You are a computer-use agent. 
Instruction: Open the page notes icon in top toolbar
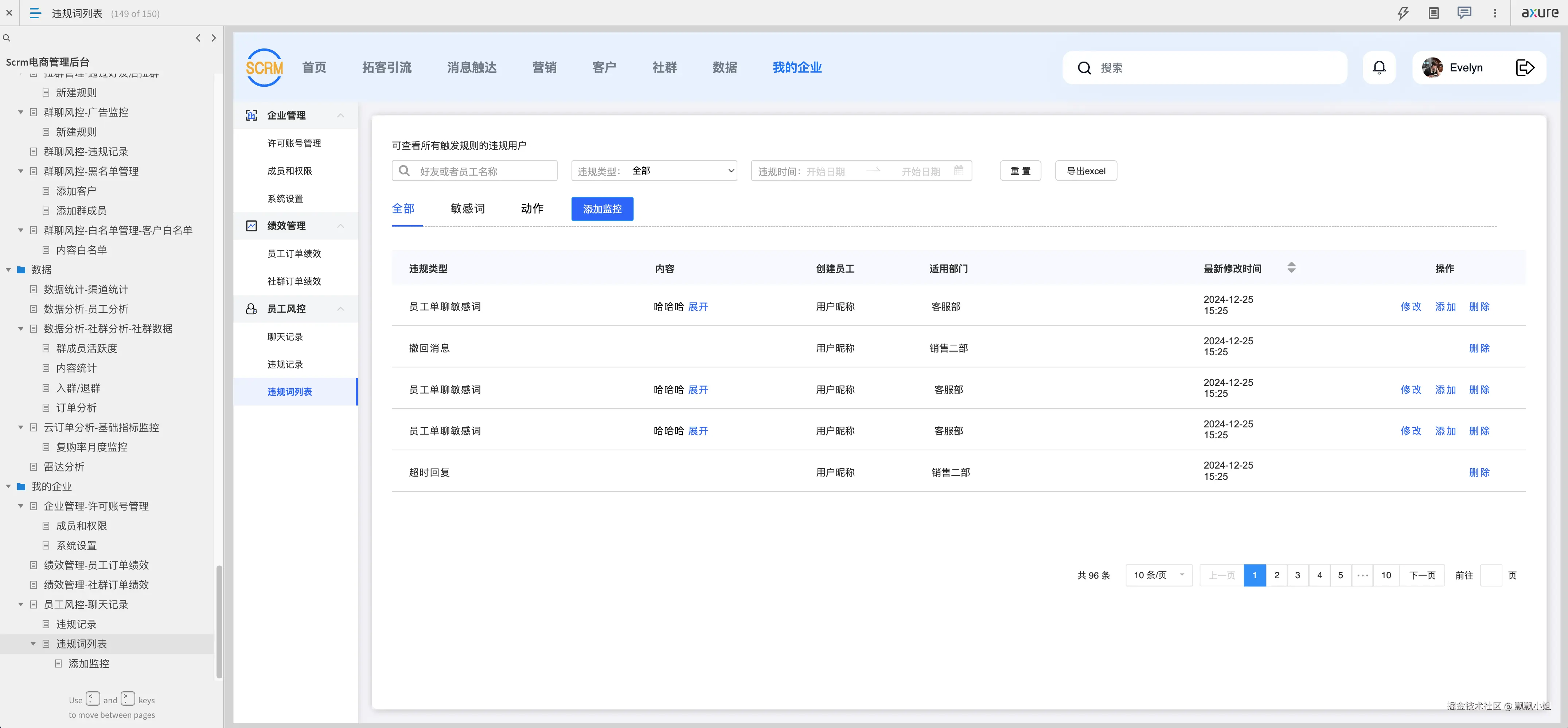coord(1434,13)
